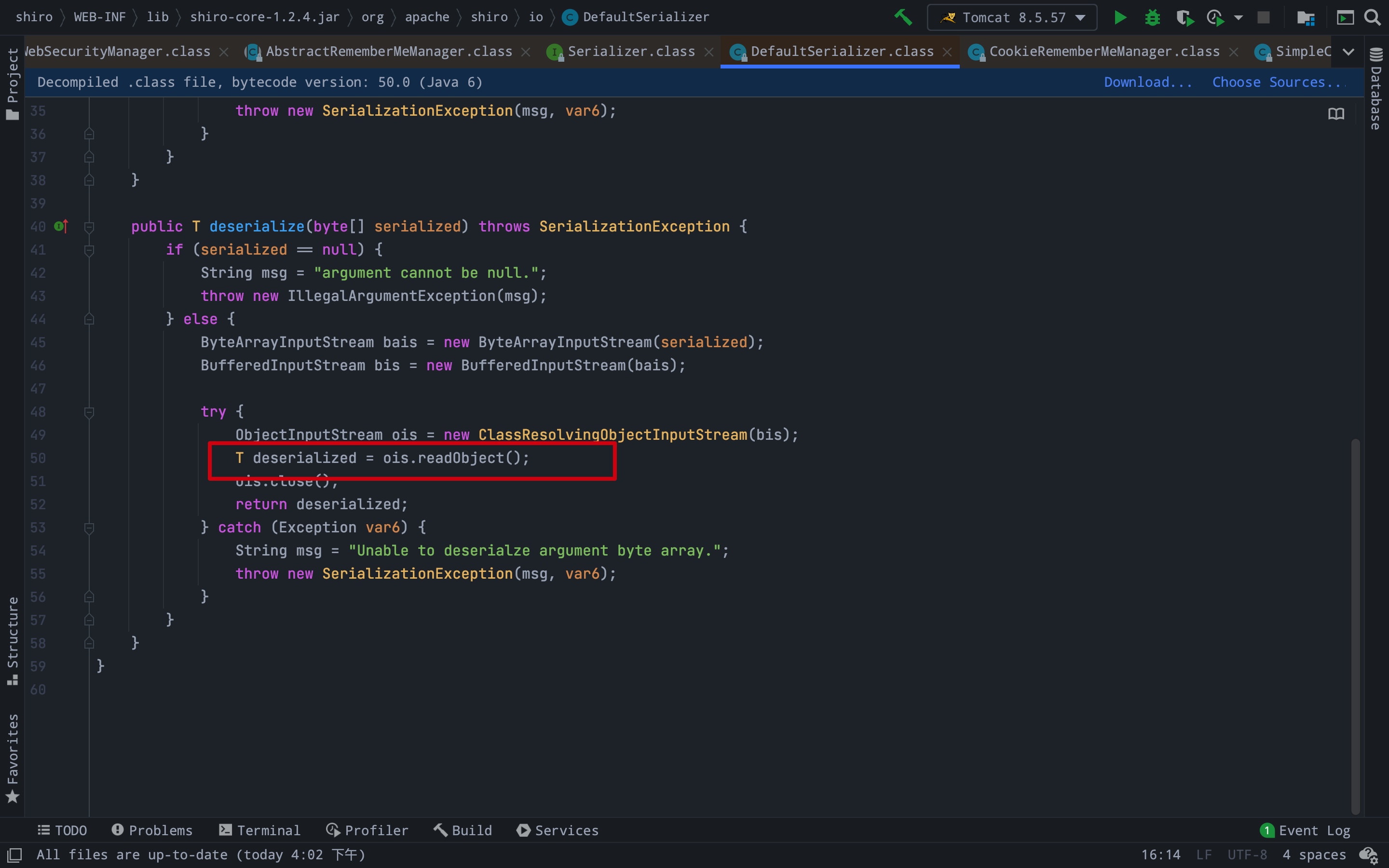Viewport: 1389px width, 868px height.
Task: Open the Problems tool window
Action: [152, 830]
